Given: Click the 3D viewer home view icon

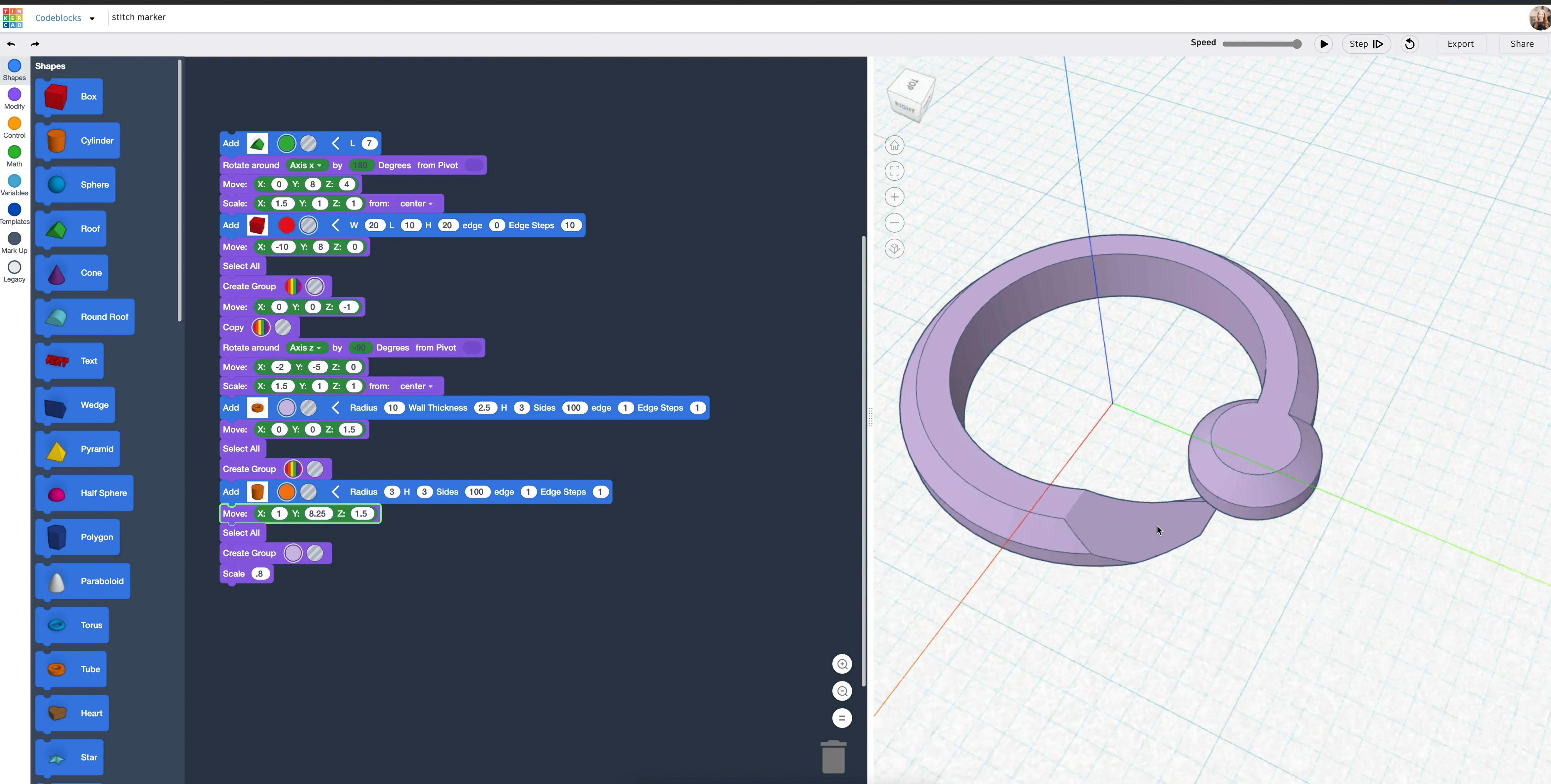Looking at the screenshot, I should point(894,145).
